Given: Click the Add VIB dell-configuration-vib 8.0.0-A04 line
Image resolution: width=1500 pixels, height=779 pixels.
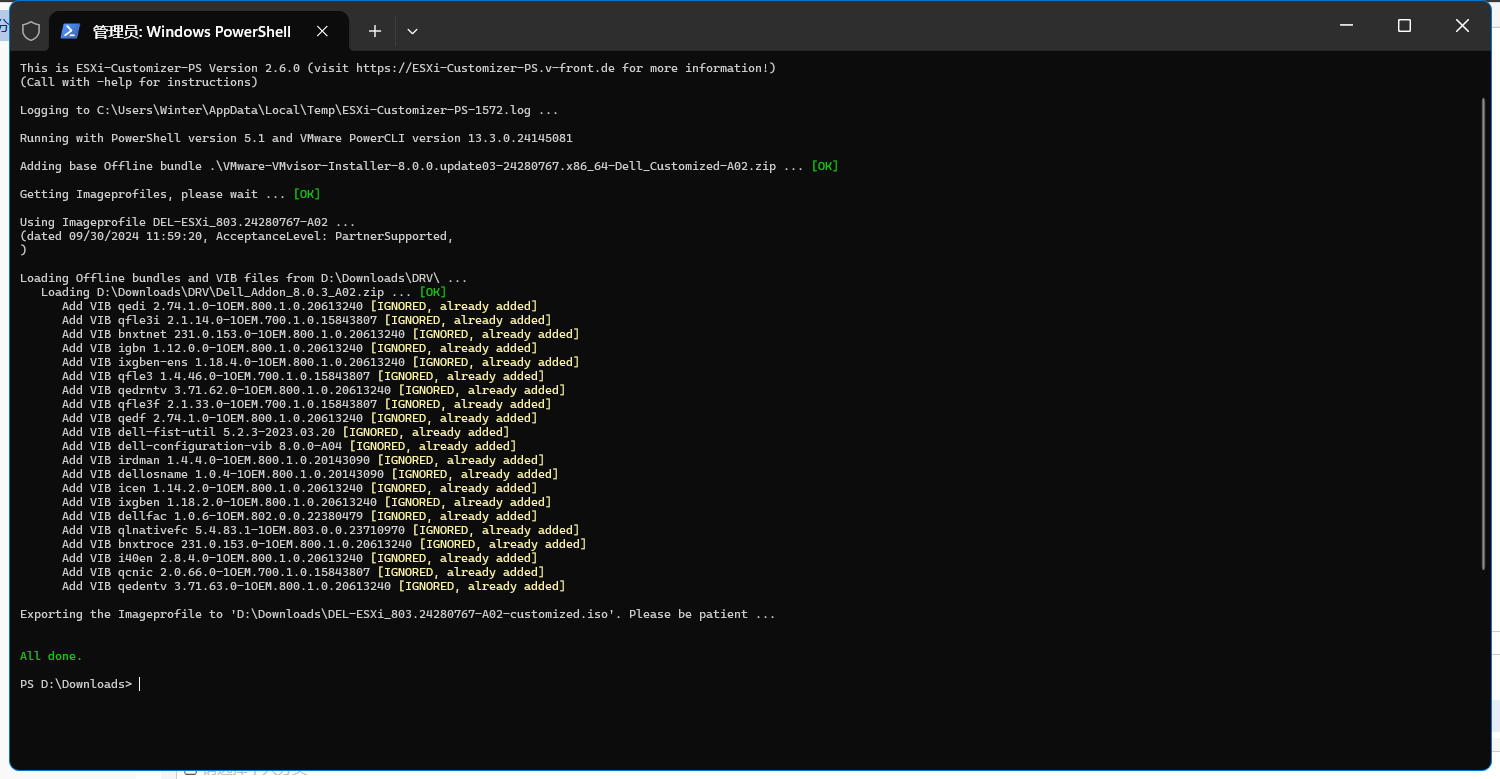Looking at the screenshot, I should 289,446.
